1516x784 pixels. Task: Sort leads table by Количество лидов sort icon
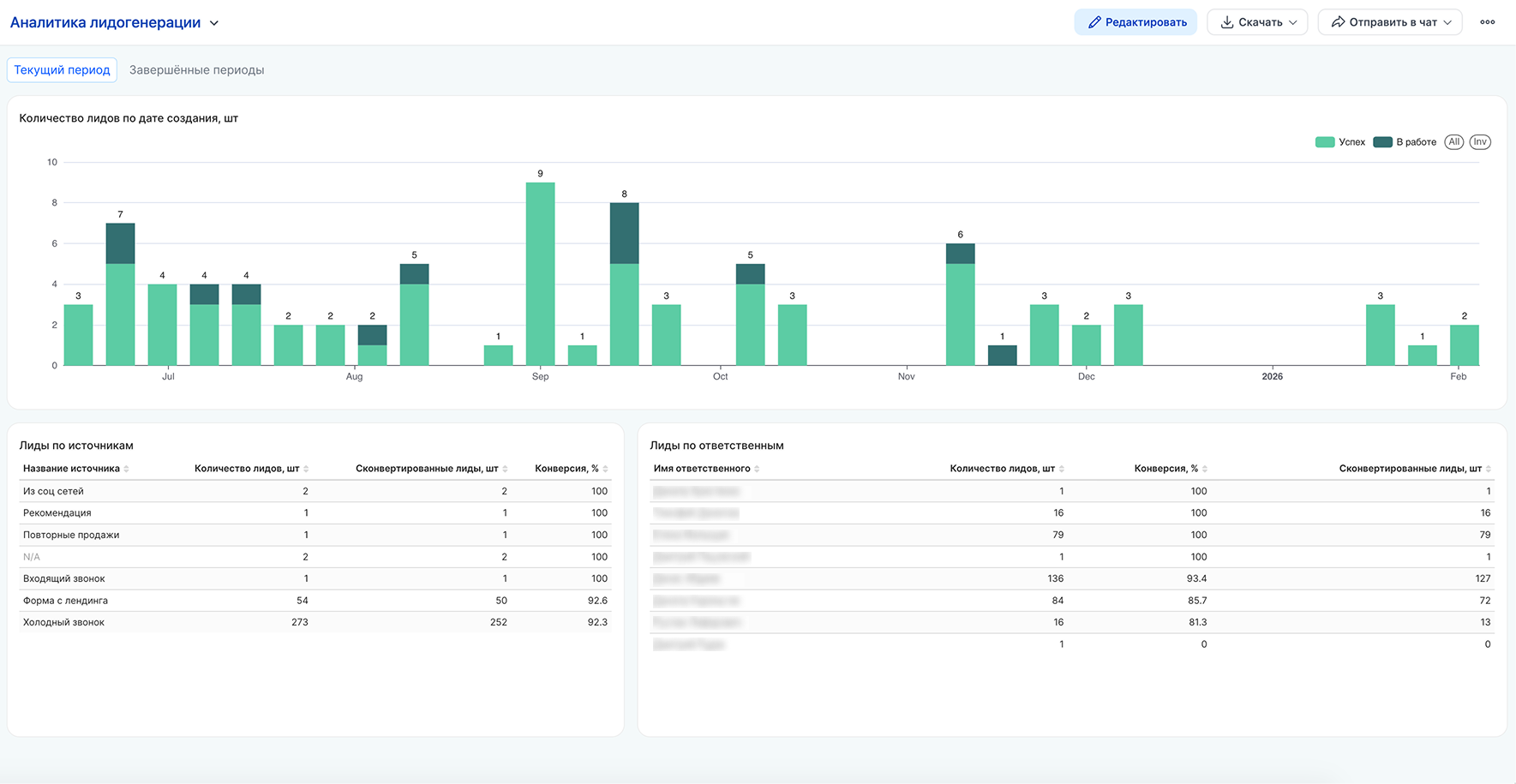click(x=306, y=469)
